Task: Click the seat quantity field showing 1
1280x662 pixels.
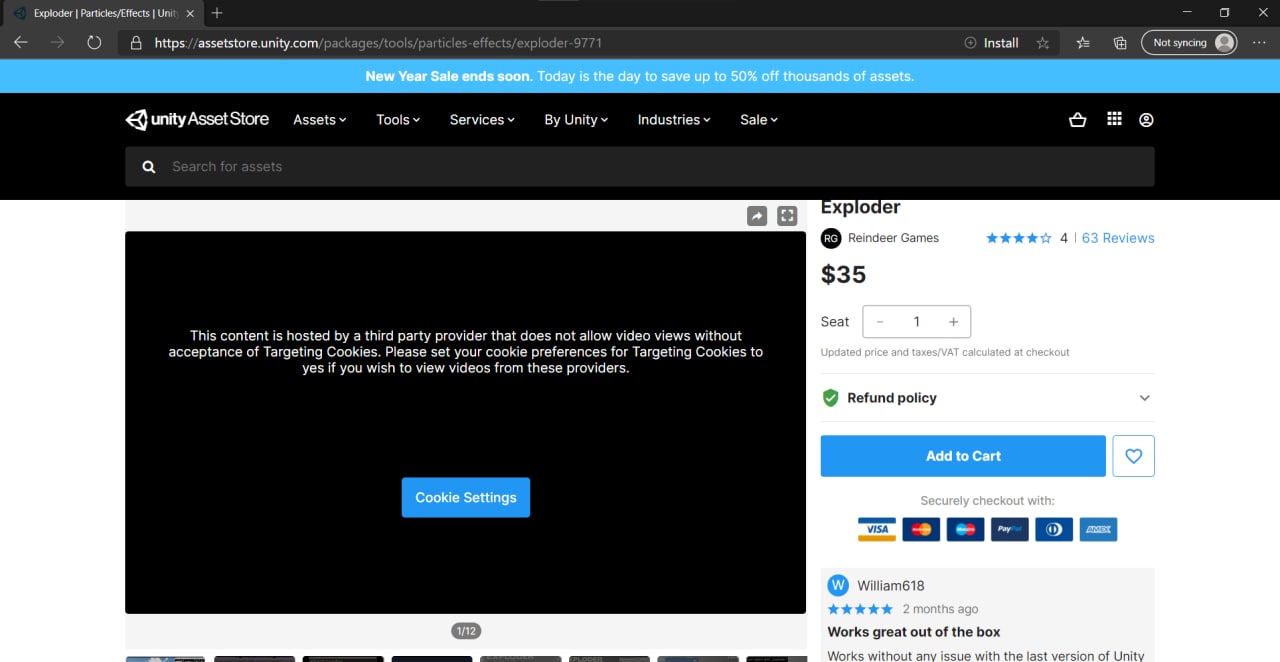Action: 916,322
